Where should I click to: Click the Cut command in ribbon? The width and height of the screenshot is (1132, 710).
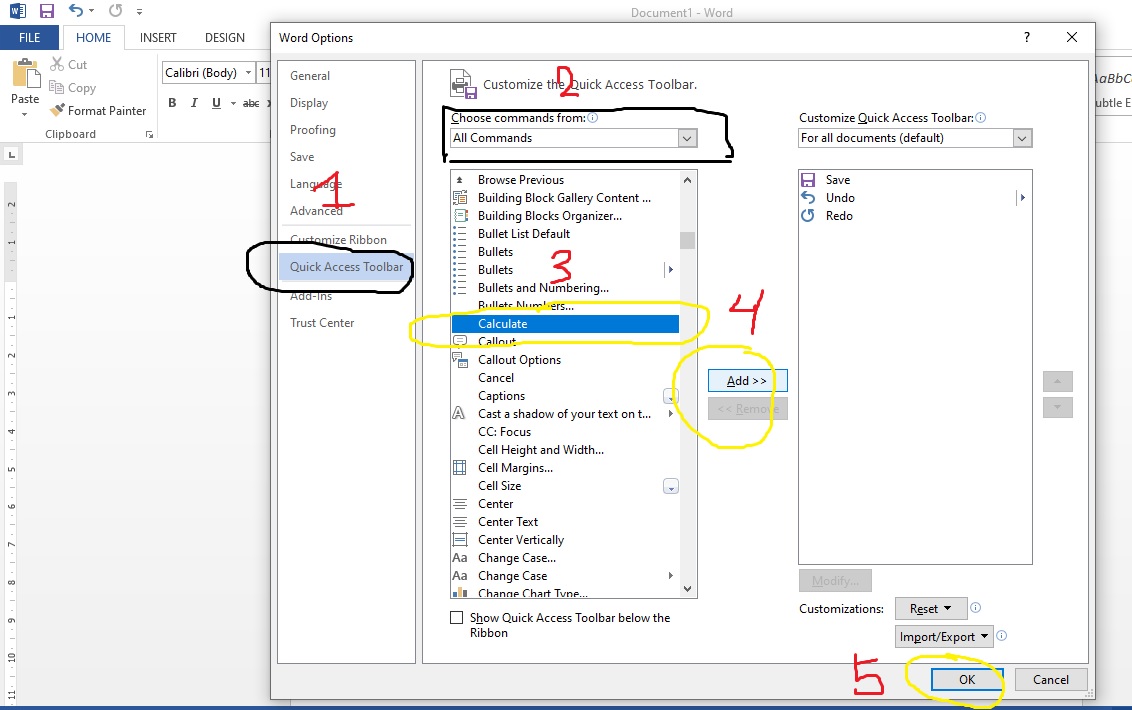pyautogui.click(x=69, y=64)
